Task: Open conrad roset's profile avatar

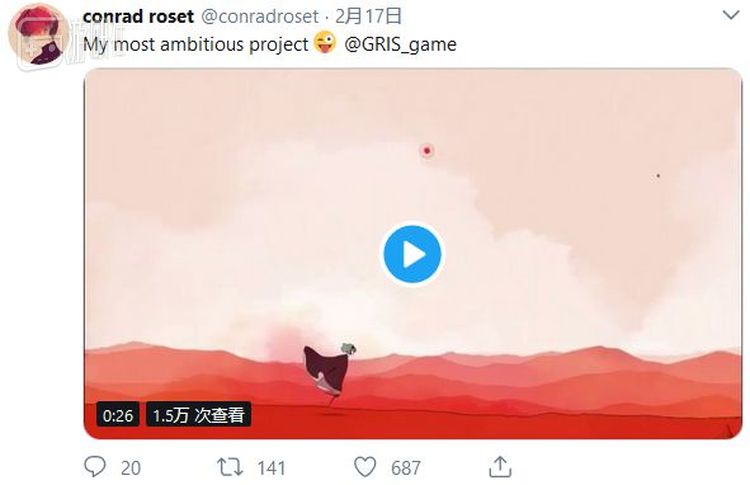Action: pos(39,35)
